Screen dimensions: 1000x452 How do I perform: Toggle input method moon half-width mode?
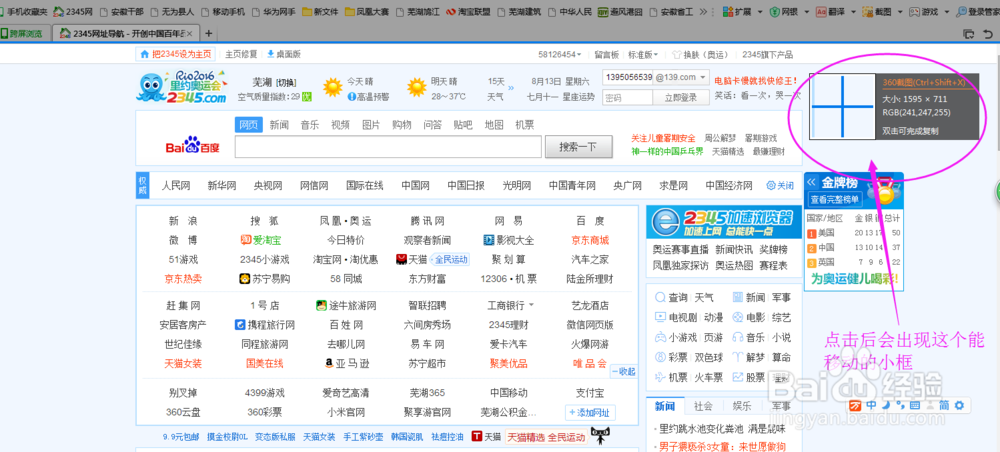coord(886,405)
